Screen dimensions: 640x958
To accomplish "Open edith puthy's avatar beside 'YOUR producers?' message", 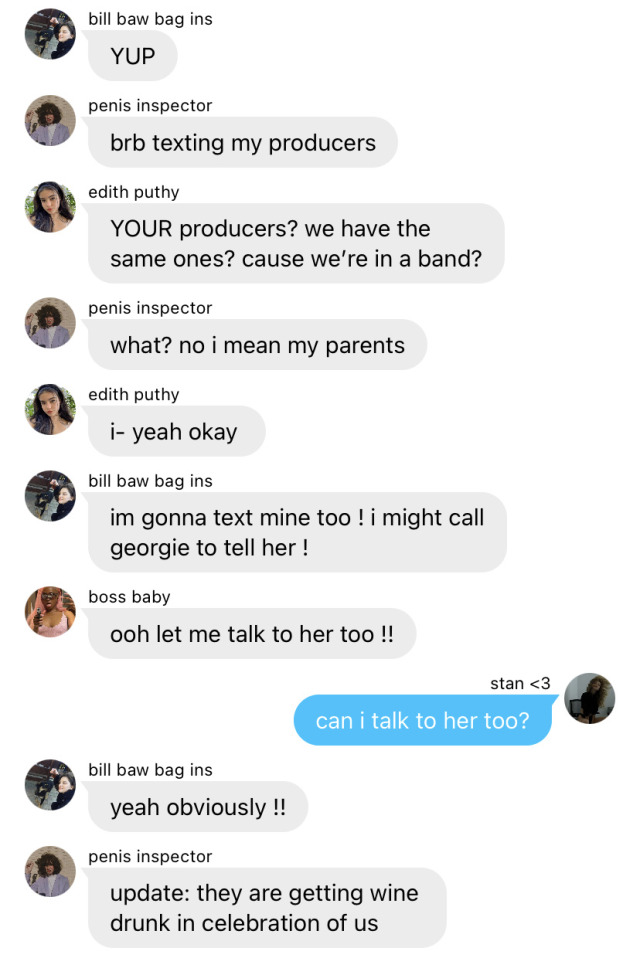I will pos(50,207).
